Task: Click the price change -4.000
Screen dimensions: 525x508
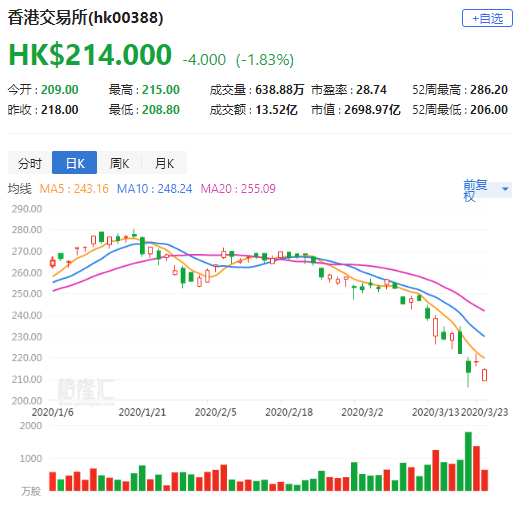Action: (x=204, y=60)
